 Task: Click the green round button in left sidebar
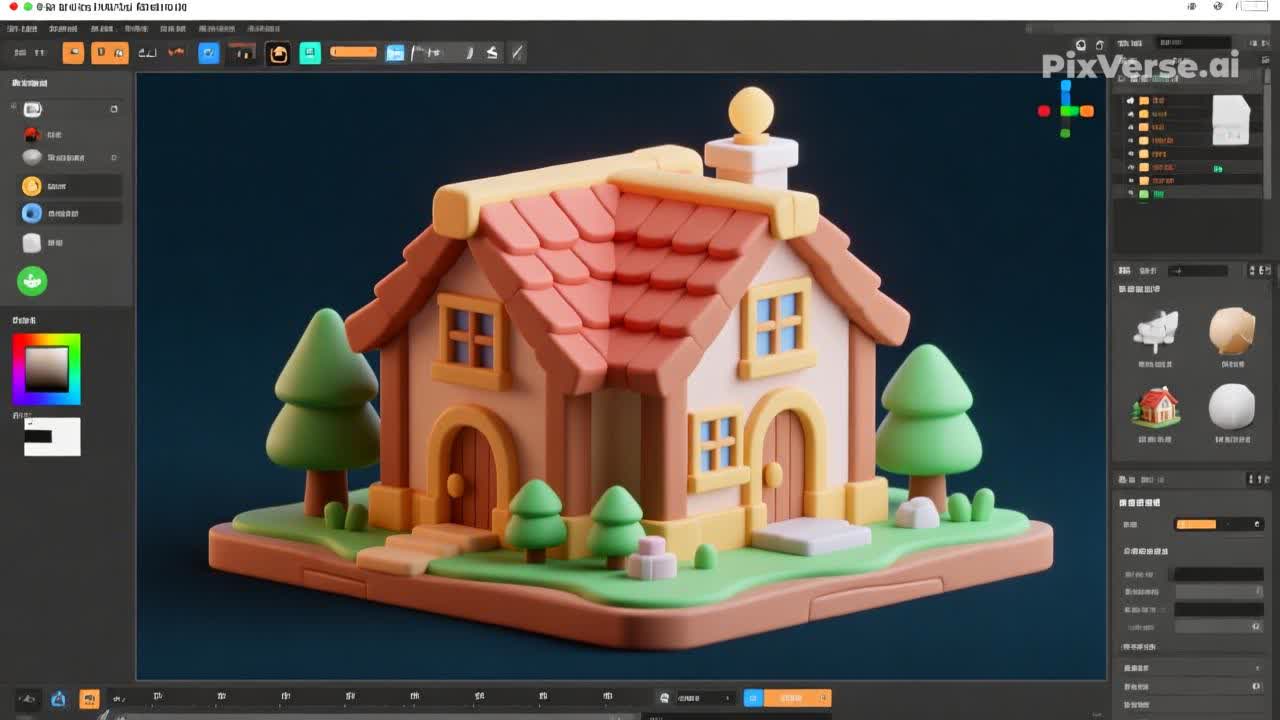[32, 281]
